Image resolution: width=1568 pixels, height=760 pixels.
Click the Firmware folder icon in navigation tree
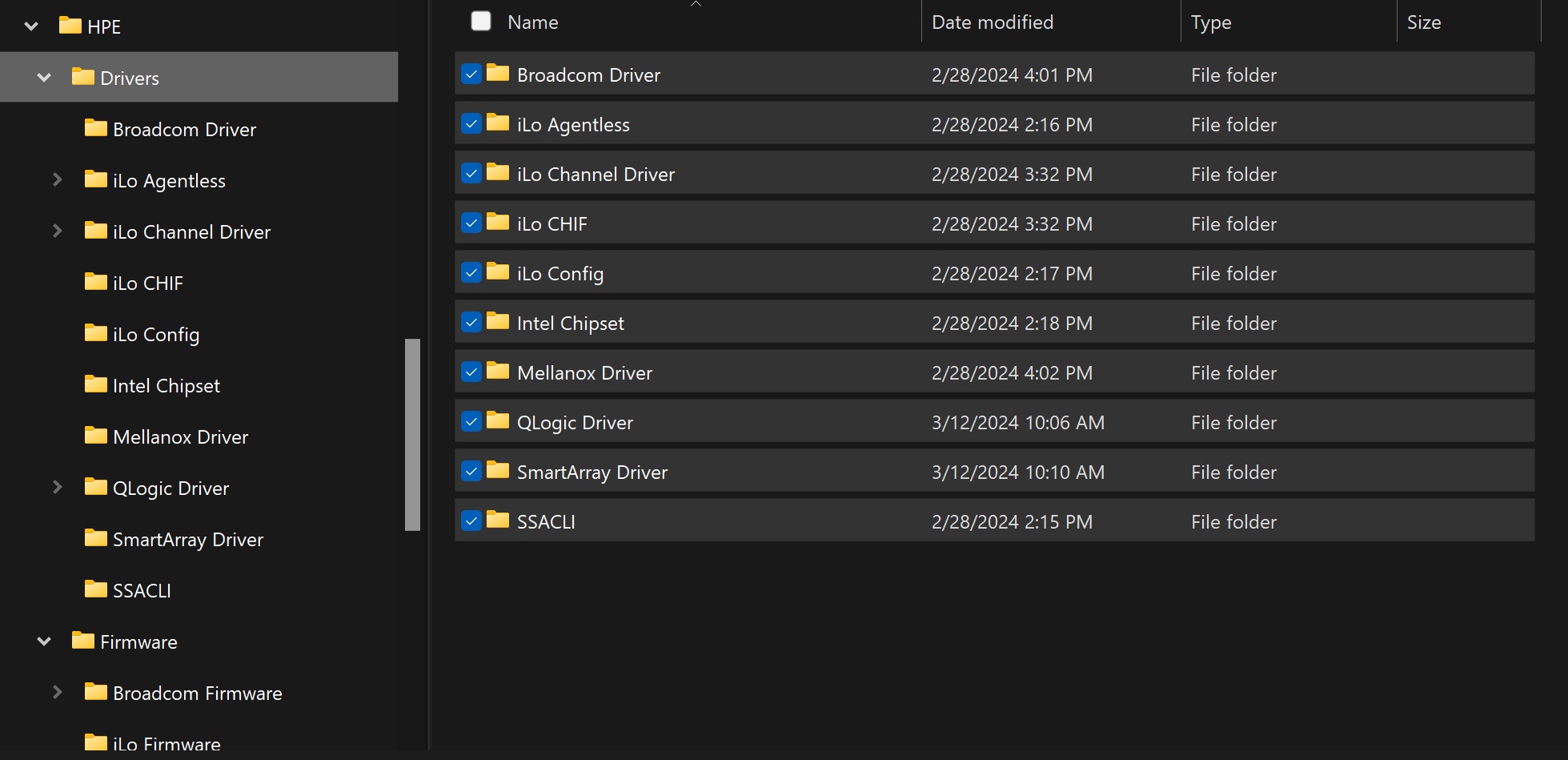(83, 640)
